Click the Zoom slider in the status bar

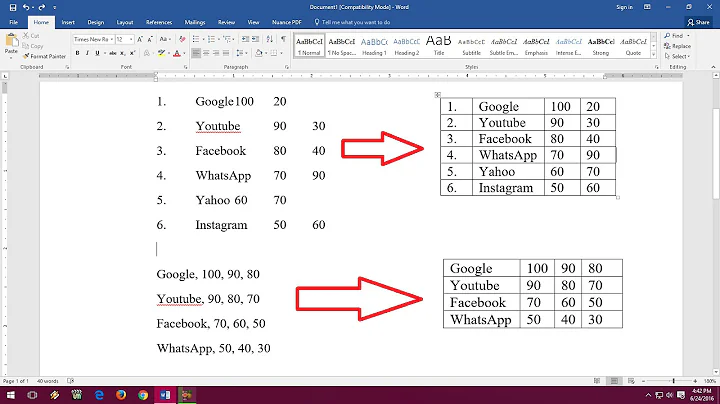674,381
